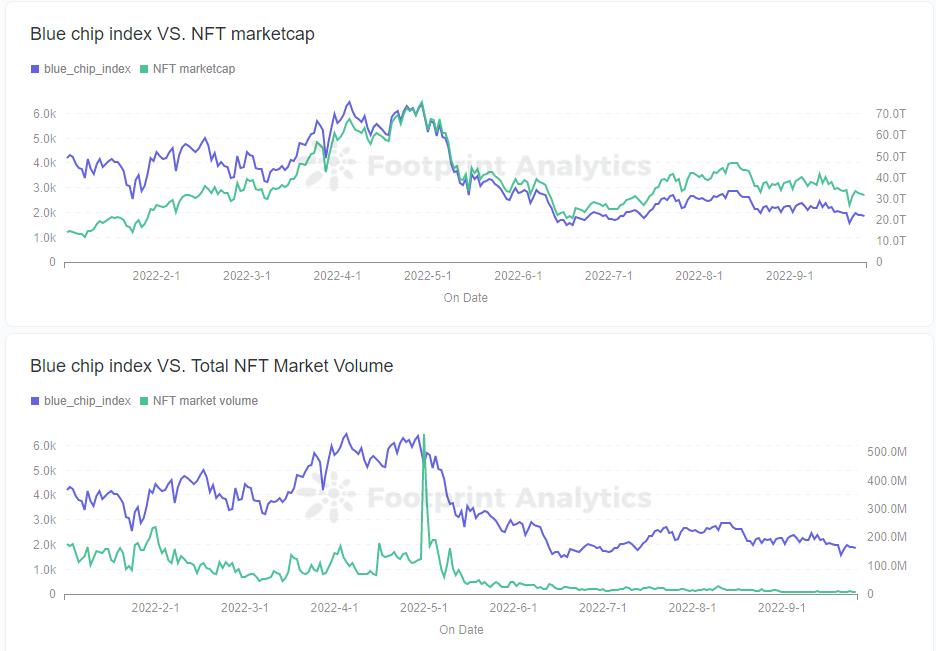Image resolution: width=936 pixels, height=651 pixels.
Task: Toggle blue_chip_index series in the volume chart legend
Action: [x=87, y=401]
